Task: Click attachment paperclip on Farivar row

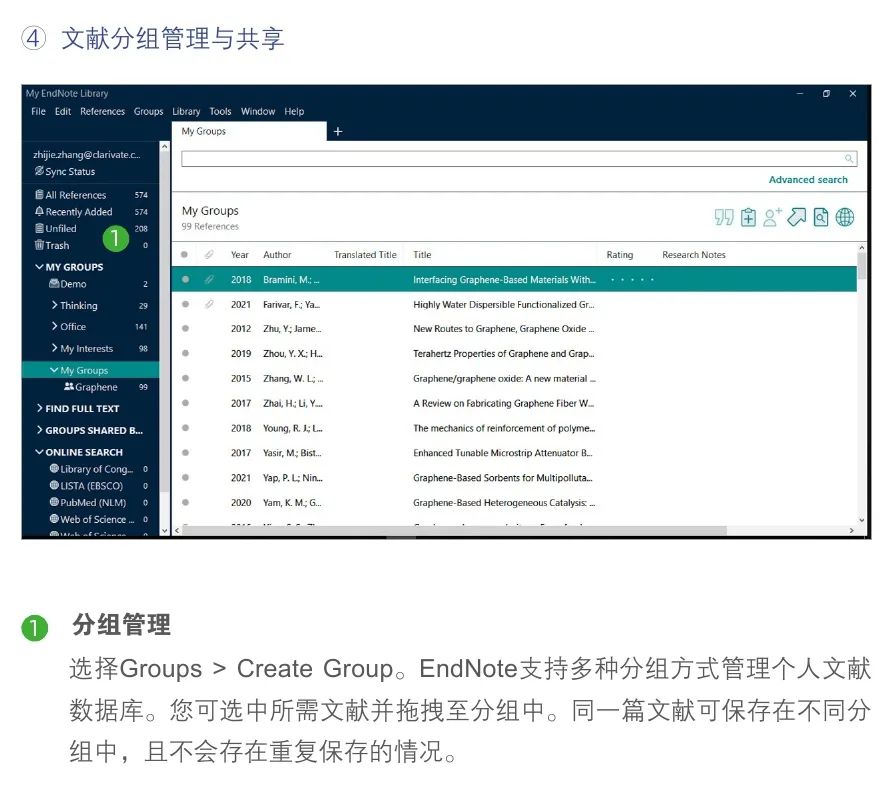Action: point(209,304)
